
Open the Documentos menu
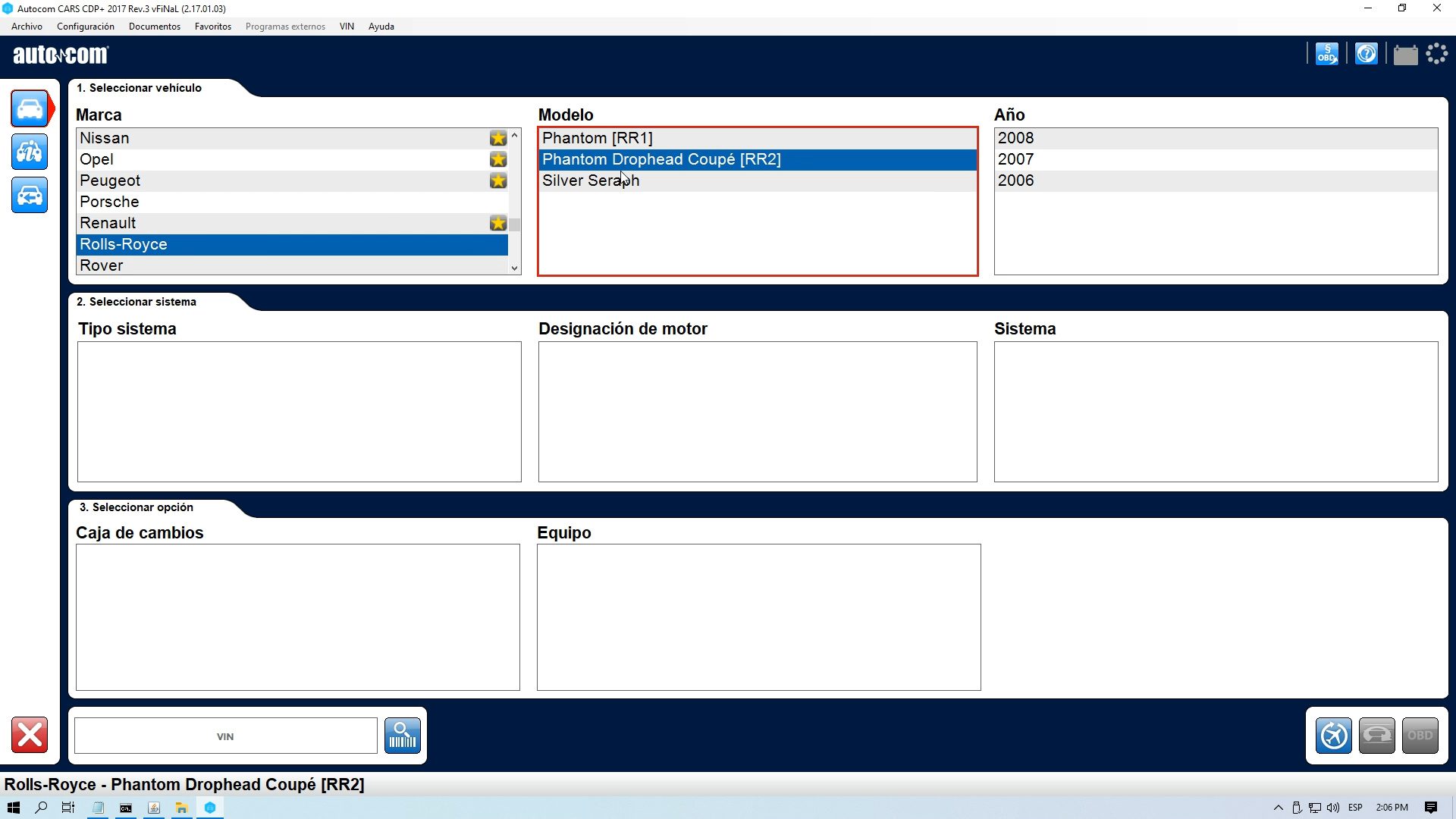click(x=154, y=27)
